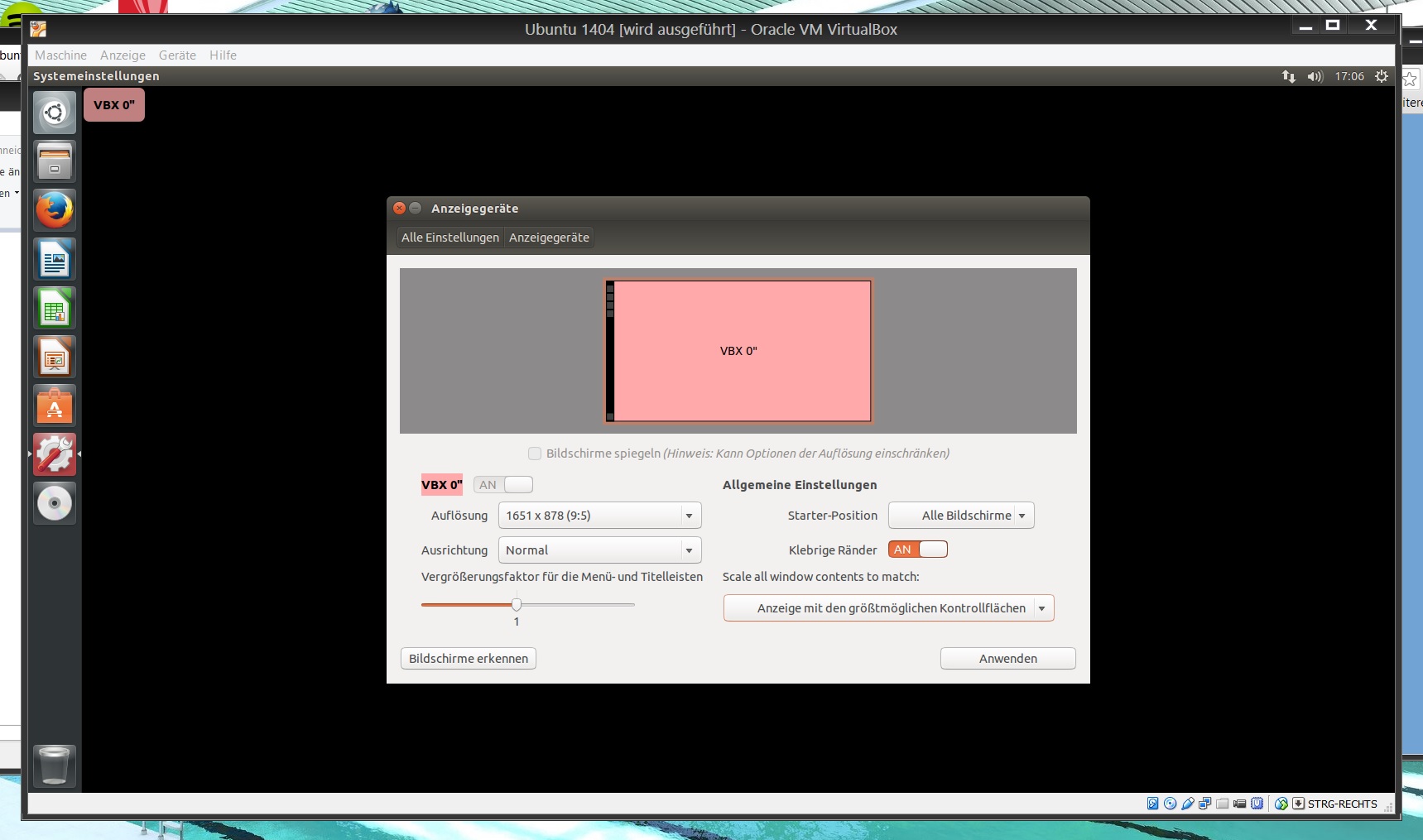Click the menu scale factor slider handle
This screenshot has height=840, width=1423.
[x=517, y=604]
